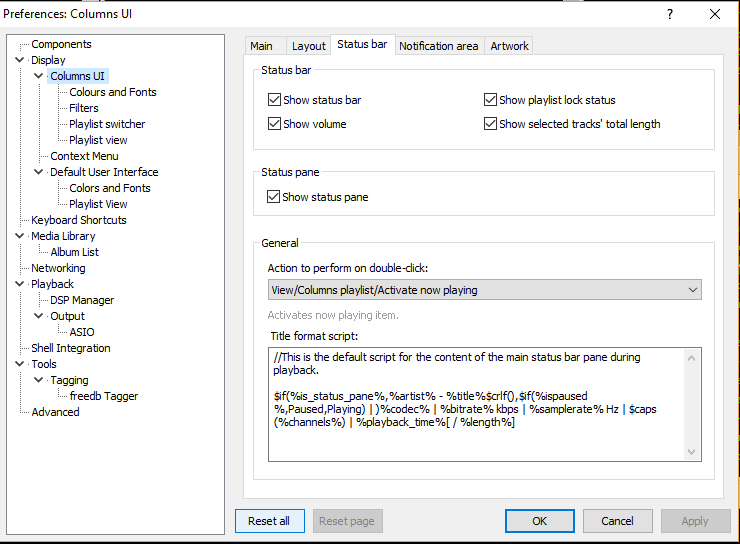Viewport: 740px width, 544px height.
Task: Uncheck the Show status pane option
Action: tap(275, 197)
